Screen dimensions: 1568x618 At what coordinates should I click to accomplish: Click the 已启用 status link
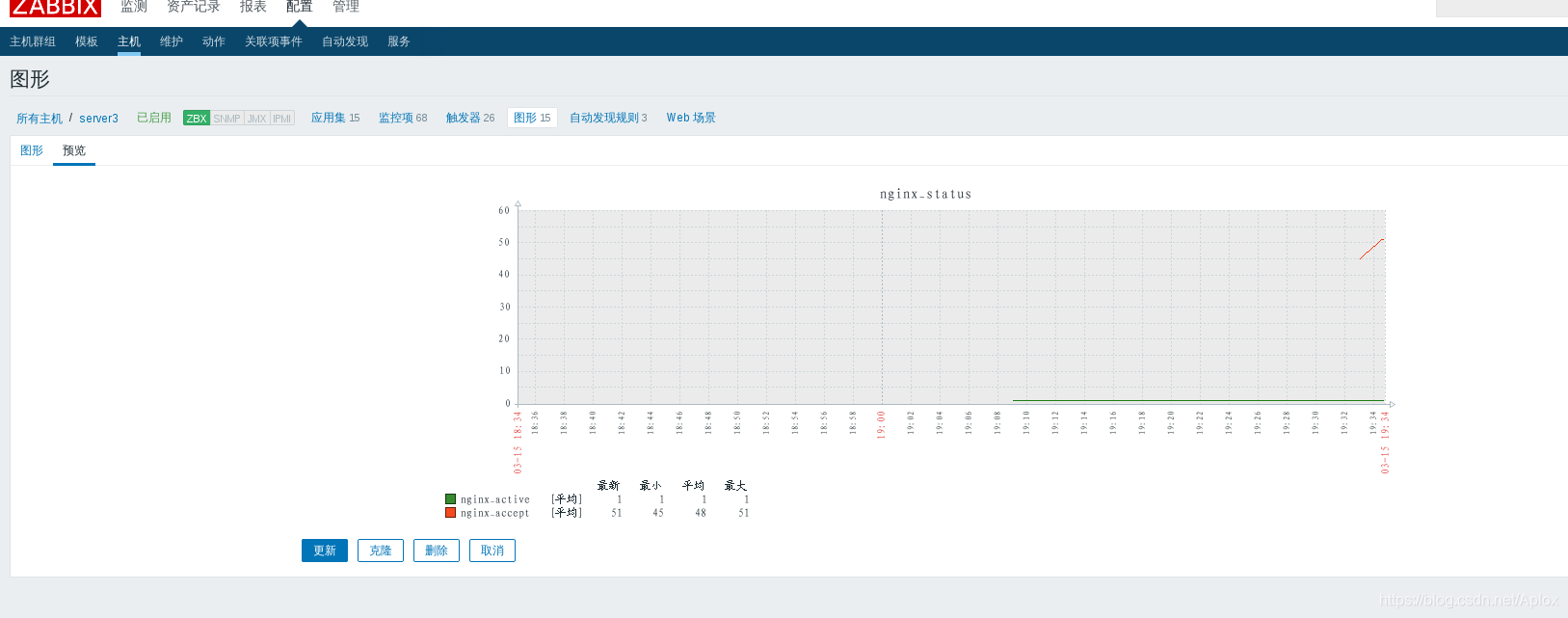(154, 118)
